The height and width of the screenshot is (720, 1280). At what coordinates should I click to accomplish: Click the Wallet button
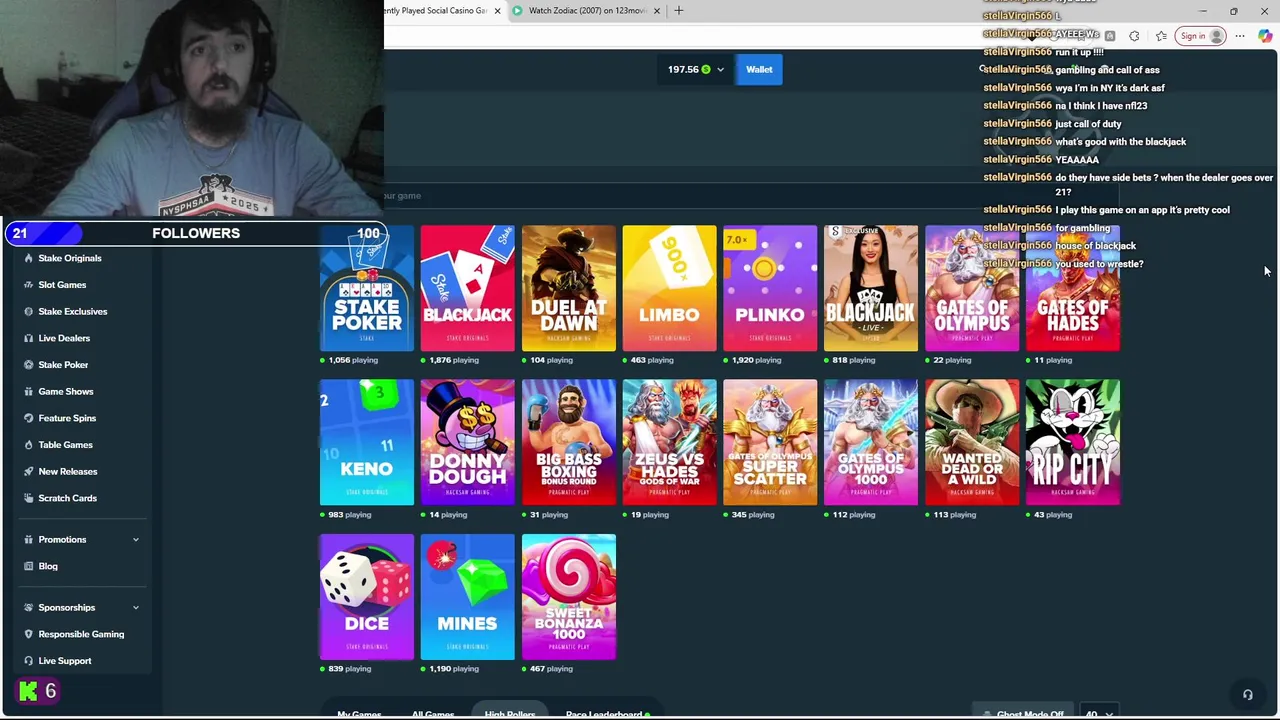759,70
